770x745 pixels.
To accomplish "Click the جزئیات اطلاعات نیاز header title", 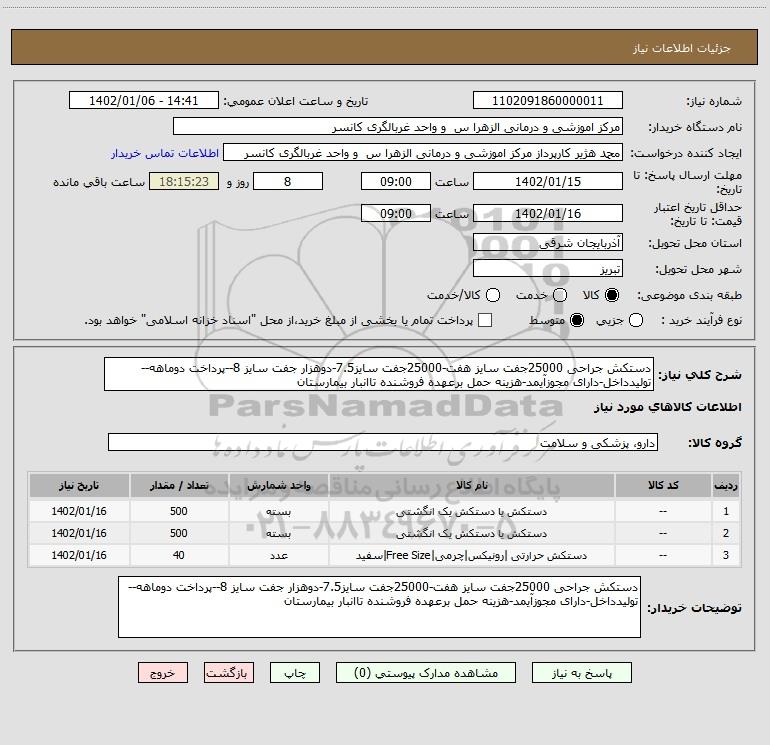I will [x=682, y=48].
